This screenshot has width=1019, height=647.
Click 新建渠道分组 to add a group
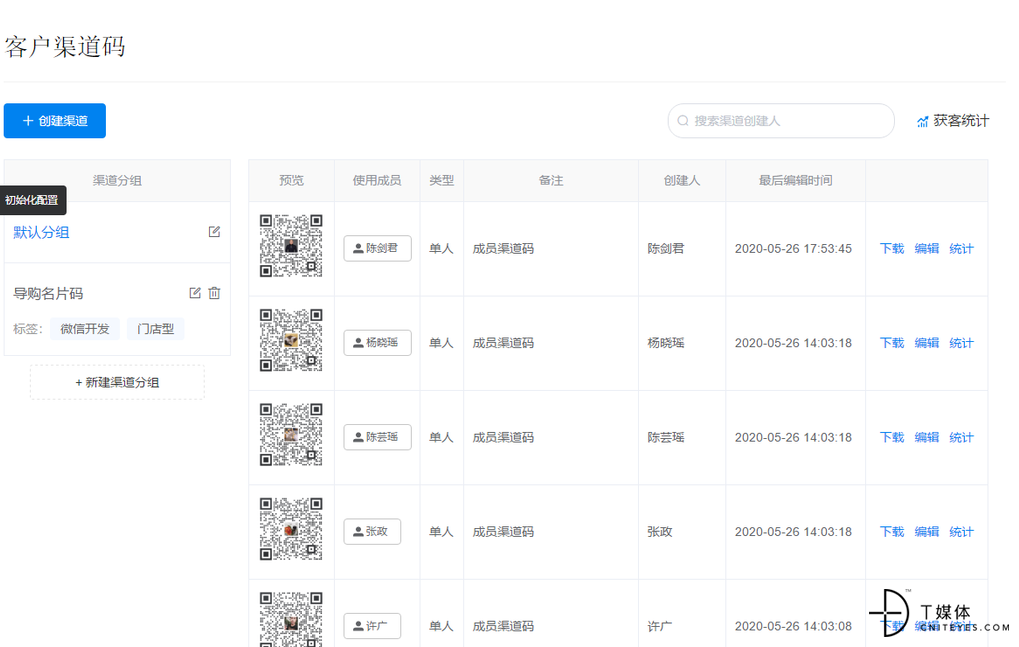[x=117, y=383]
